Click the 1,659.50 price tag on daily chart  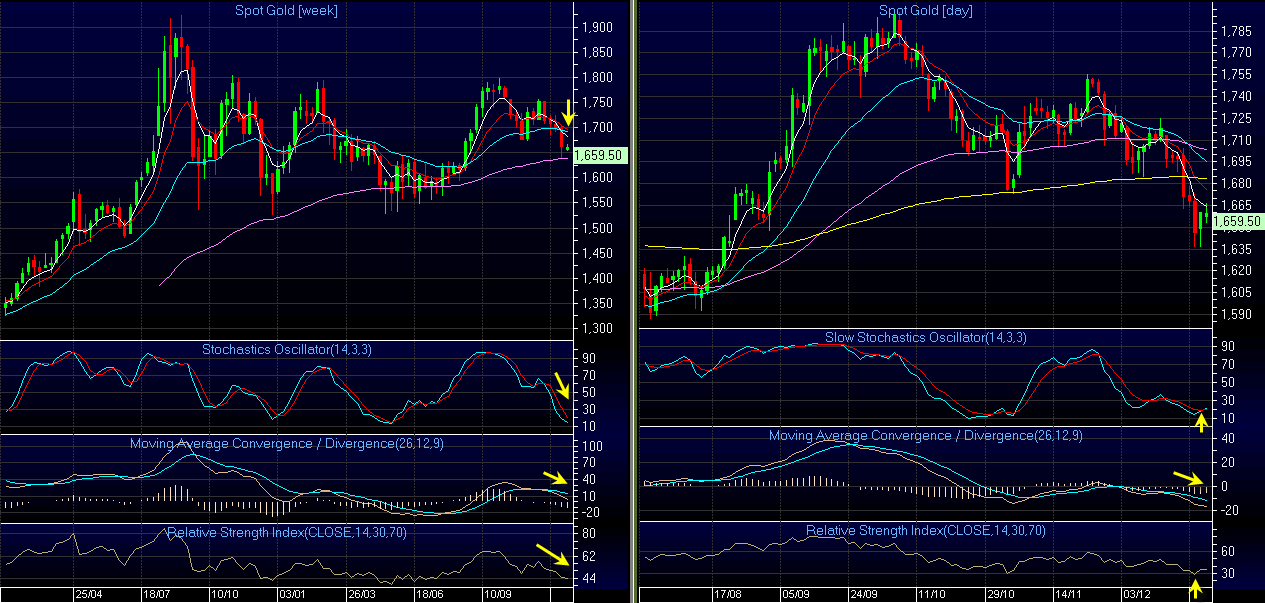pos(1237,221)
